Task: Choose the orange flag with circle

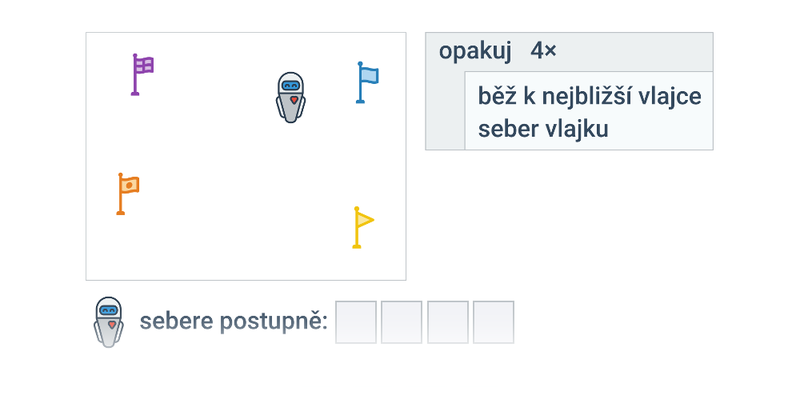Action: click(128, 194)
